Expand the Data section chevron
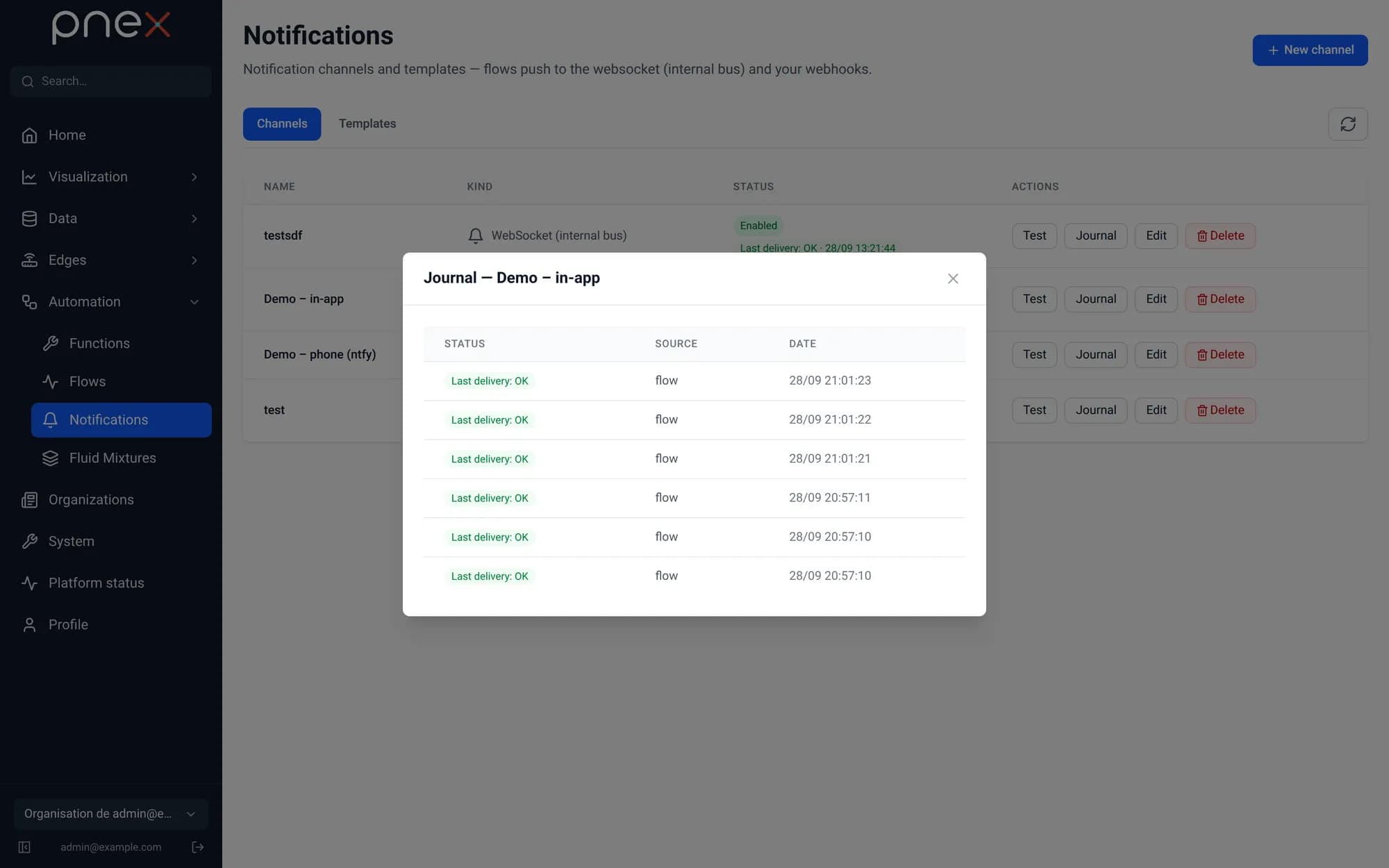Screen dimensions: 1389x868 click(x=194, y=219)
